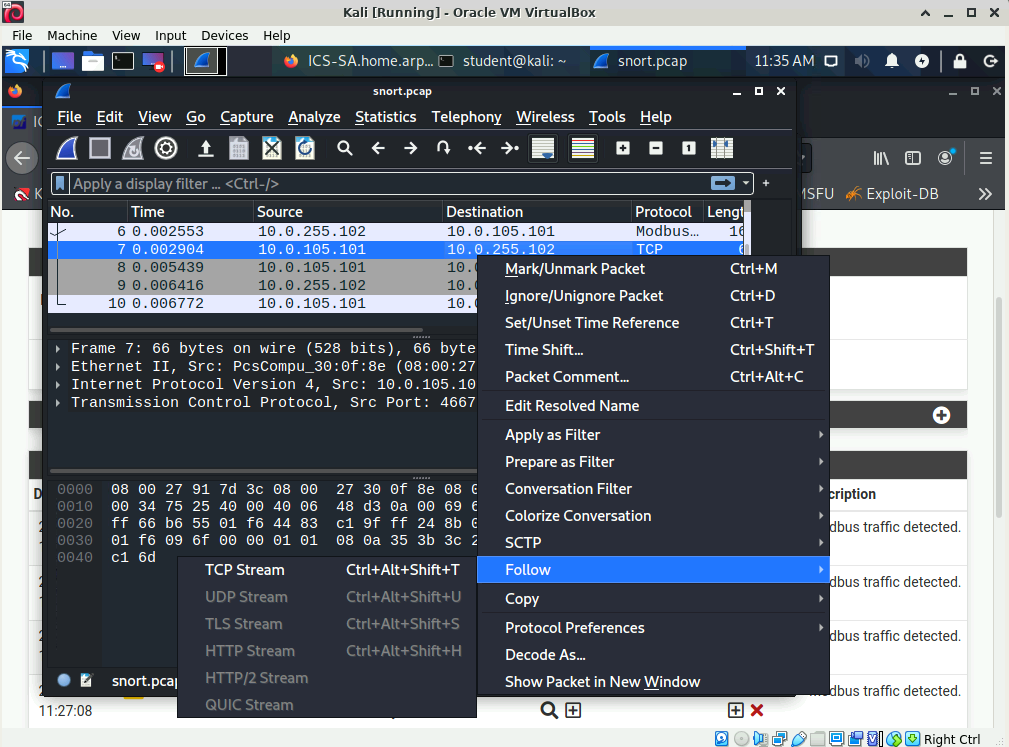Restart the current capture
Image resolution: width=1009 pixels, height=747 pixels.
[x=133, y=149]
